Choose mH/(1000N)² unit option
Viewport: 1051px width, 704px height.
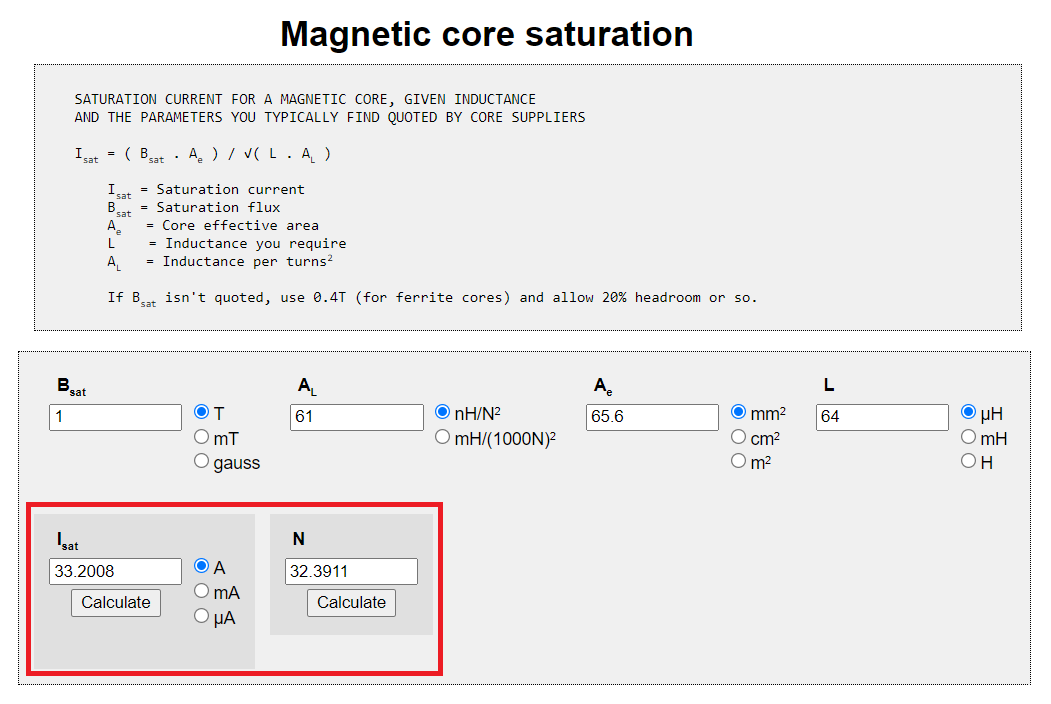coord(443,437)
